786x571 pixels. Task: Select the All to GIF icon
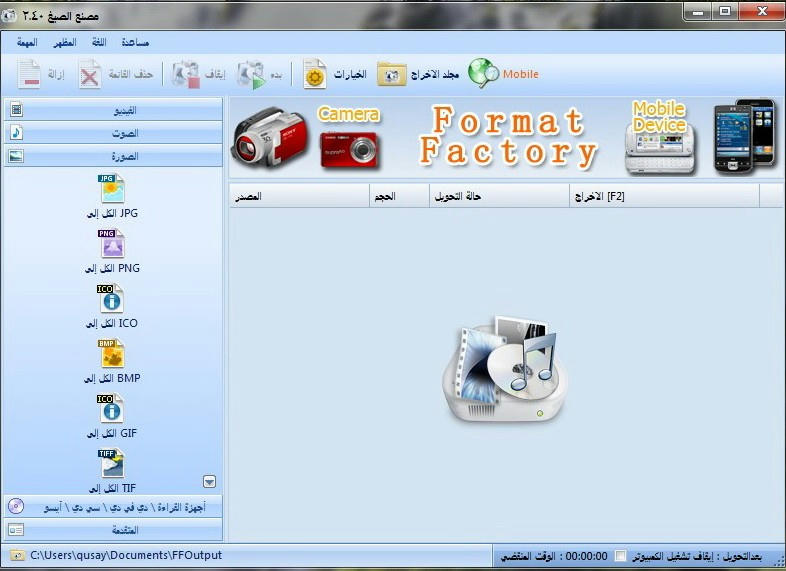pos(110,408)
